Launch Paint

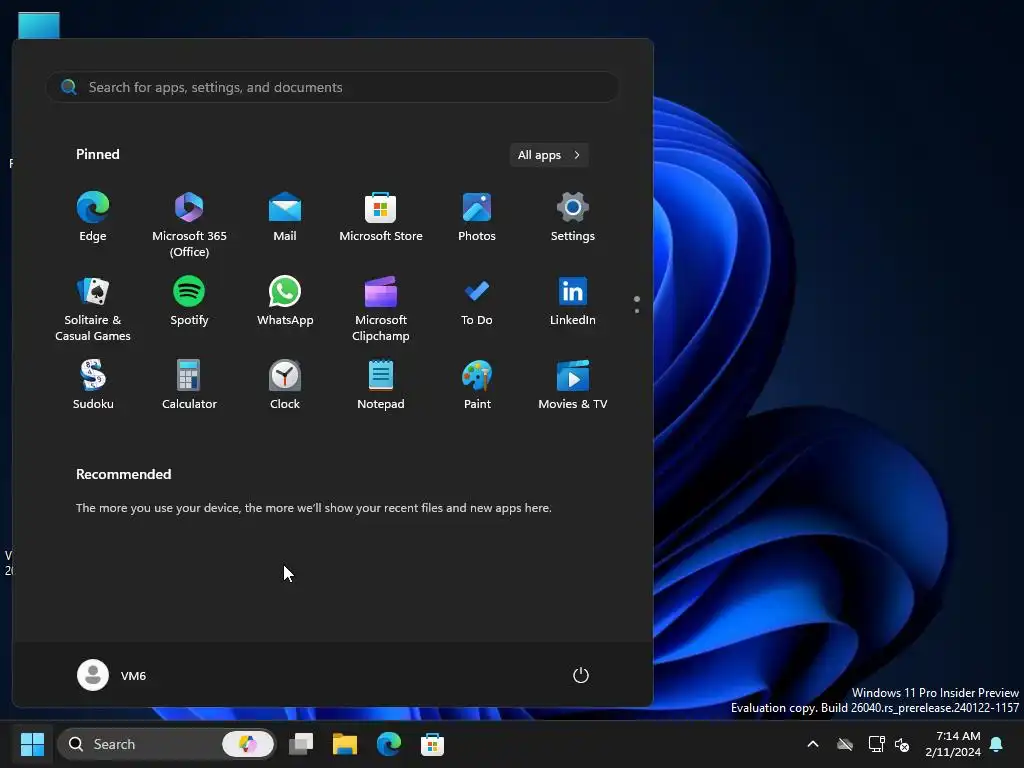[477, 385]
